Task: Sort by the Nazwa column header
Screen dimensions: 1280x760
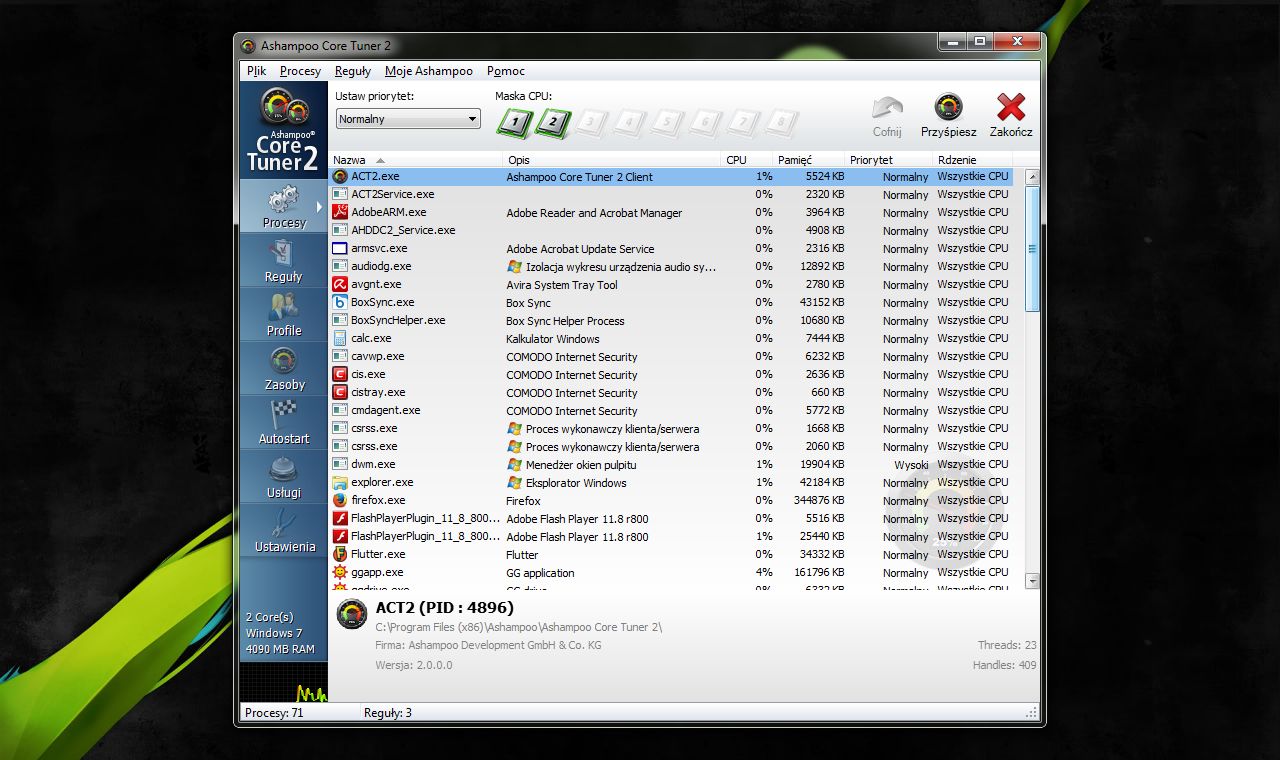Action: point(415,160)
